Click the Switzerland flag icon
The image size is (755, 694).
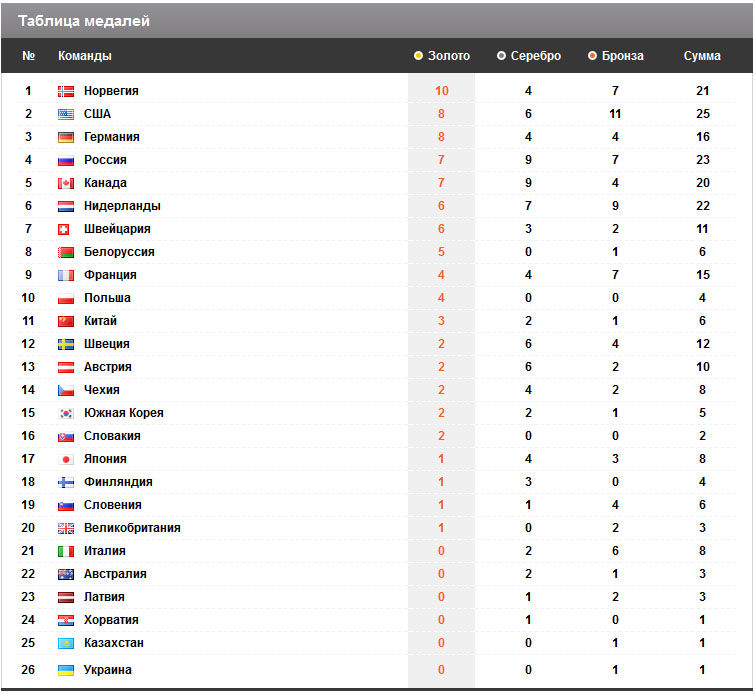[66, 229]
